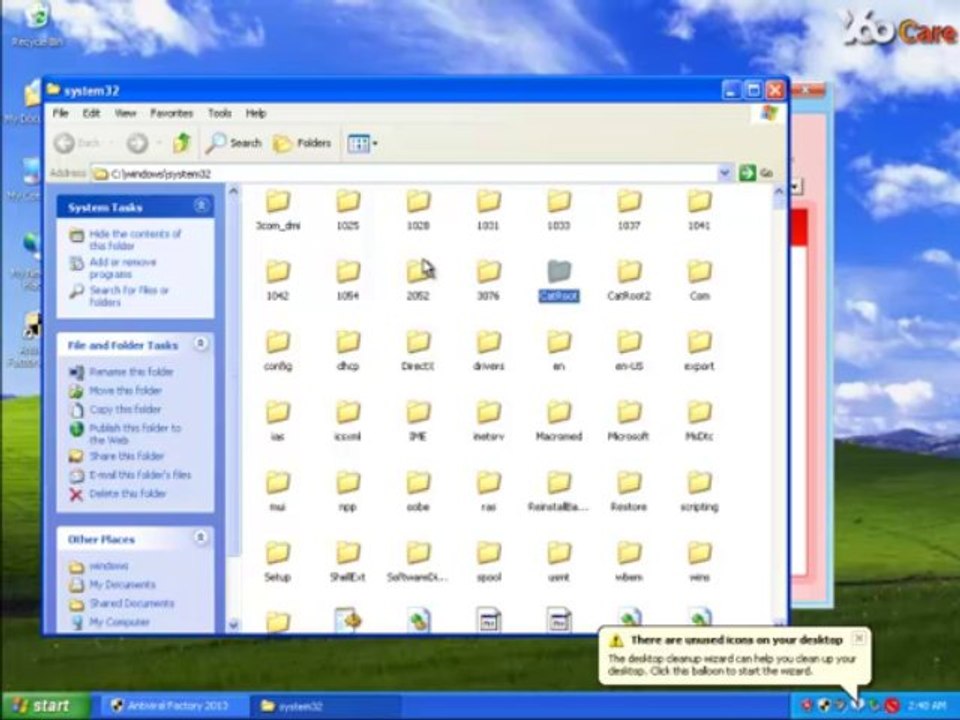The image size is (960, 720).
Task: Open the Favorites menu
Action: click(171, 113)
